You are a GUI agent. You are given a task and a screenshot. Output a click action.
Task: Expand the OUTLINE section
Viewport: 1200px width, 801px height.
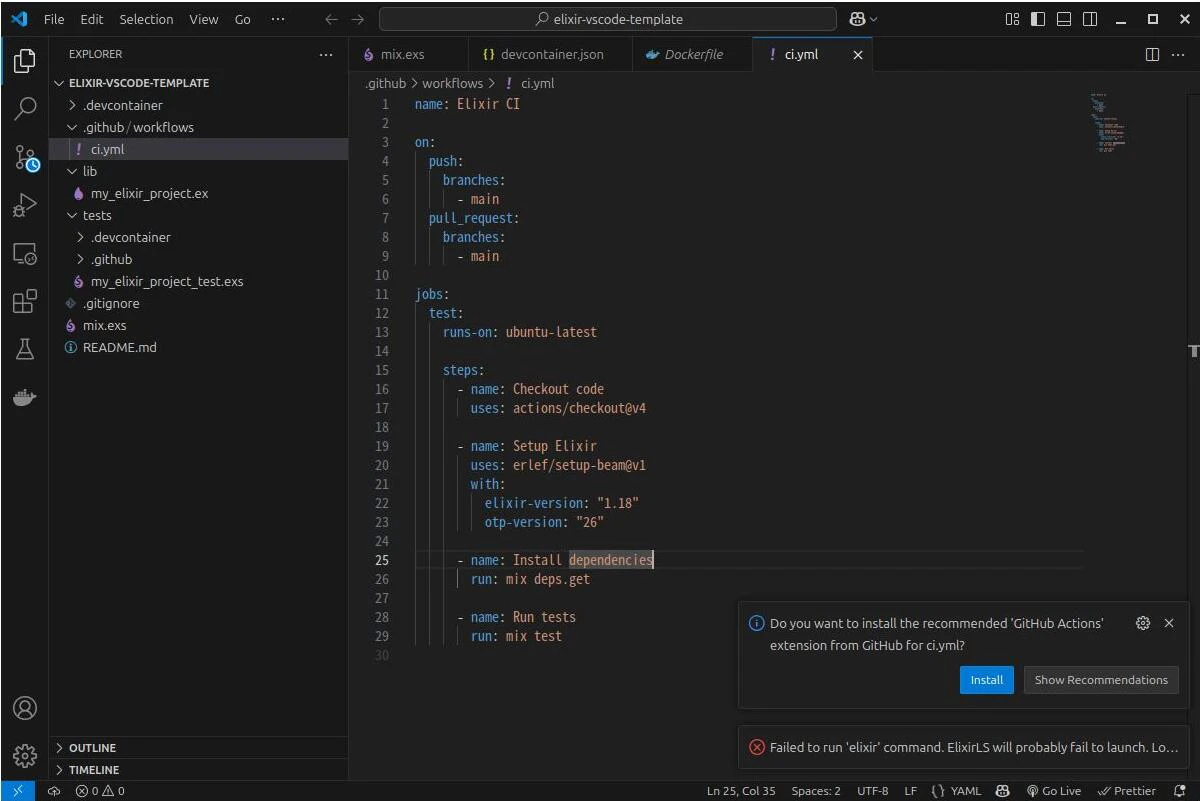click(x=198, y=748)
